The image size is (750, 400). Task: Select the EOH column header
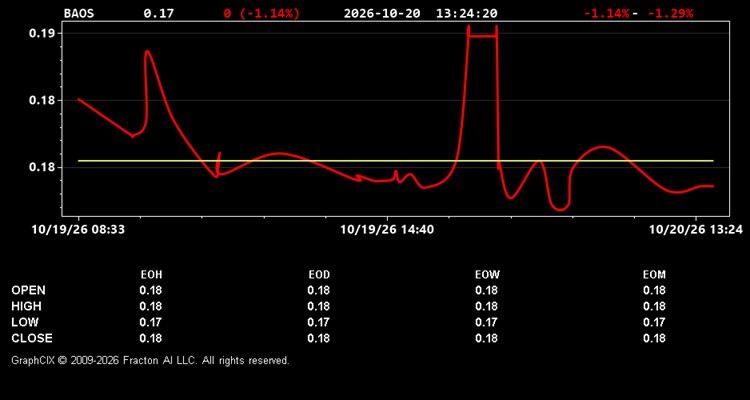151,275
